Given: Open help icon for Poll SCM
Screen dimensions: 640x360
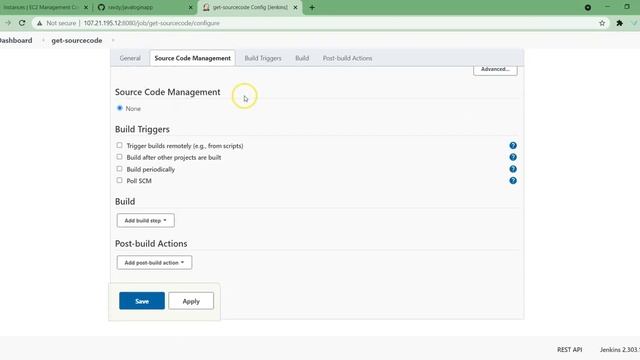Looking at the screenshot, I should coord(513,180).
